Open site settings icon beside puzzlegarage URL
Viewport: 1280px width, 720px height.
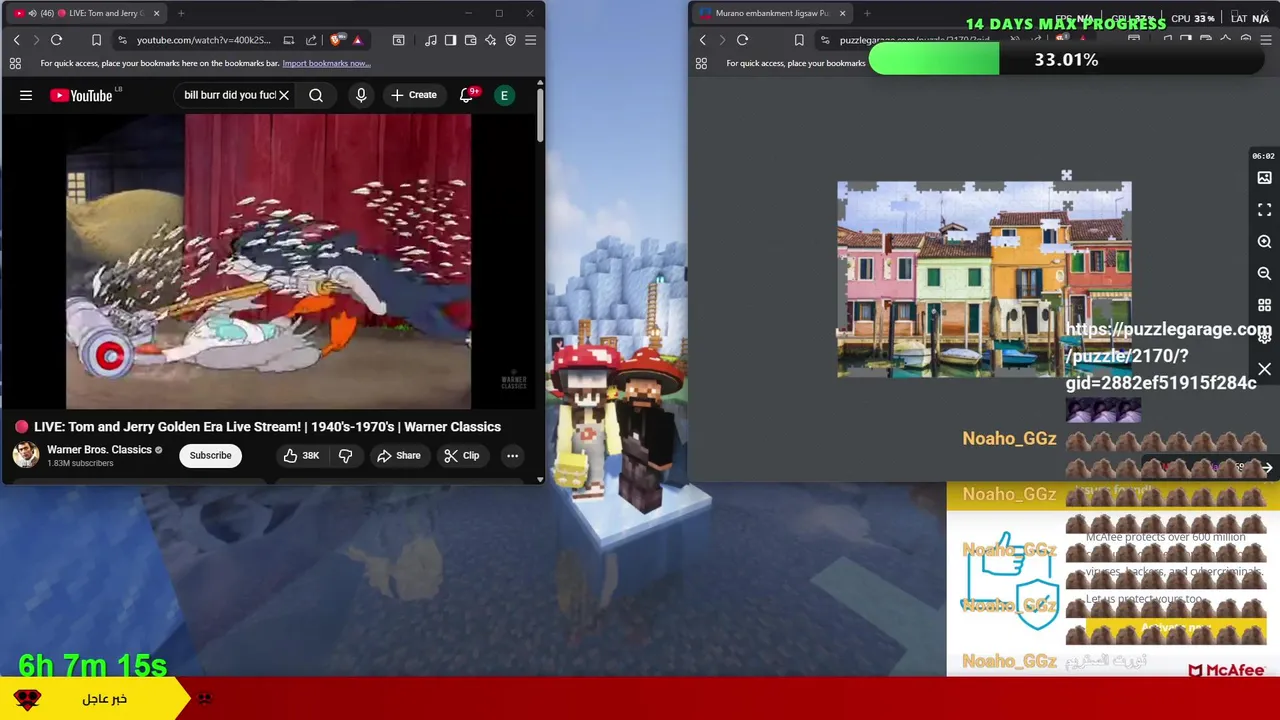coord(825,40)
